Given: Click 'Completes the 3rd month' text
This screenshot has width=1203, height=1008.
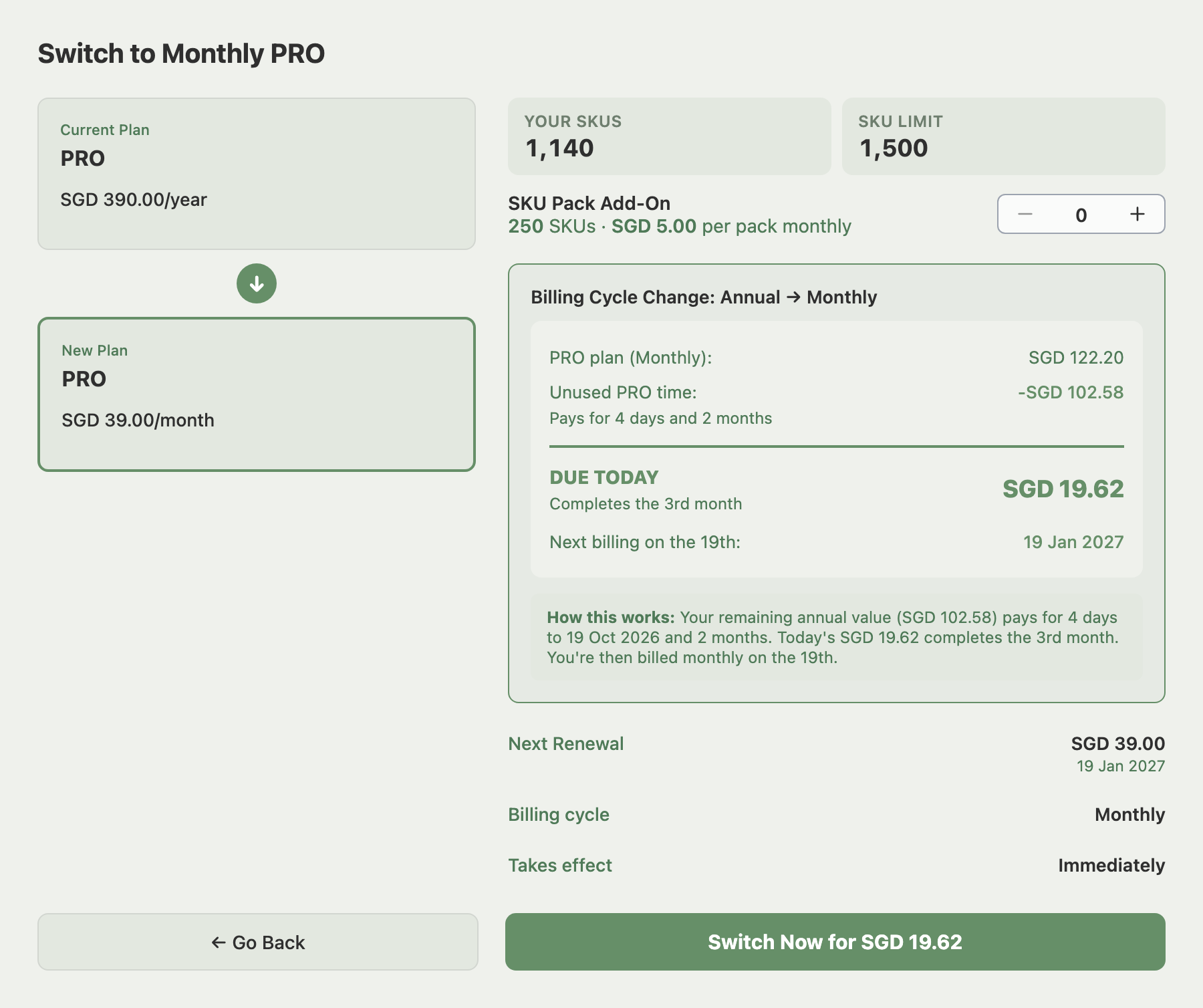Looking at the screenshot, I should 646,504.
